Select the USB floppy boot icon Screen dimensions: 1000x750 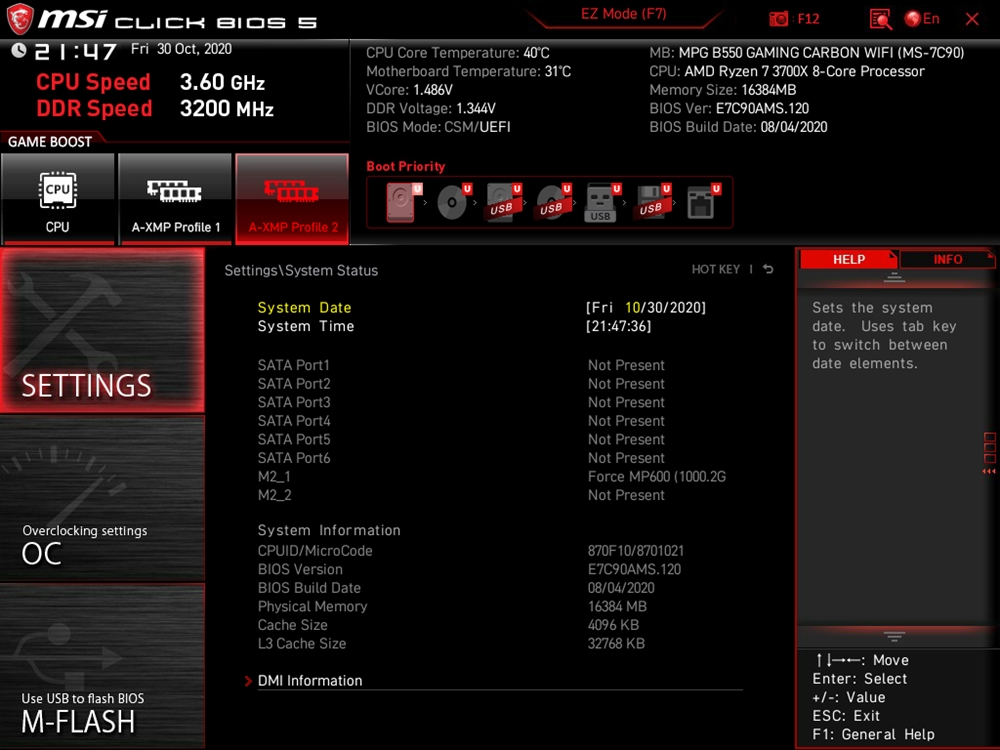tap(652, 202)
